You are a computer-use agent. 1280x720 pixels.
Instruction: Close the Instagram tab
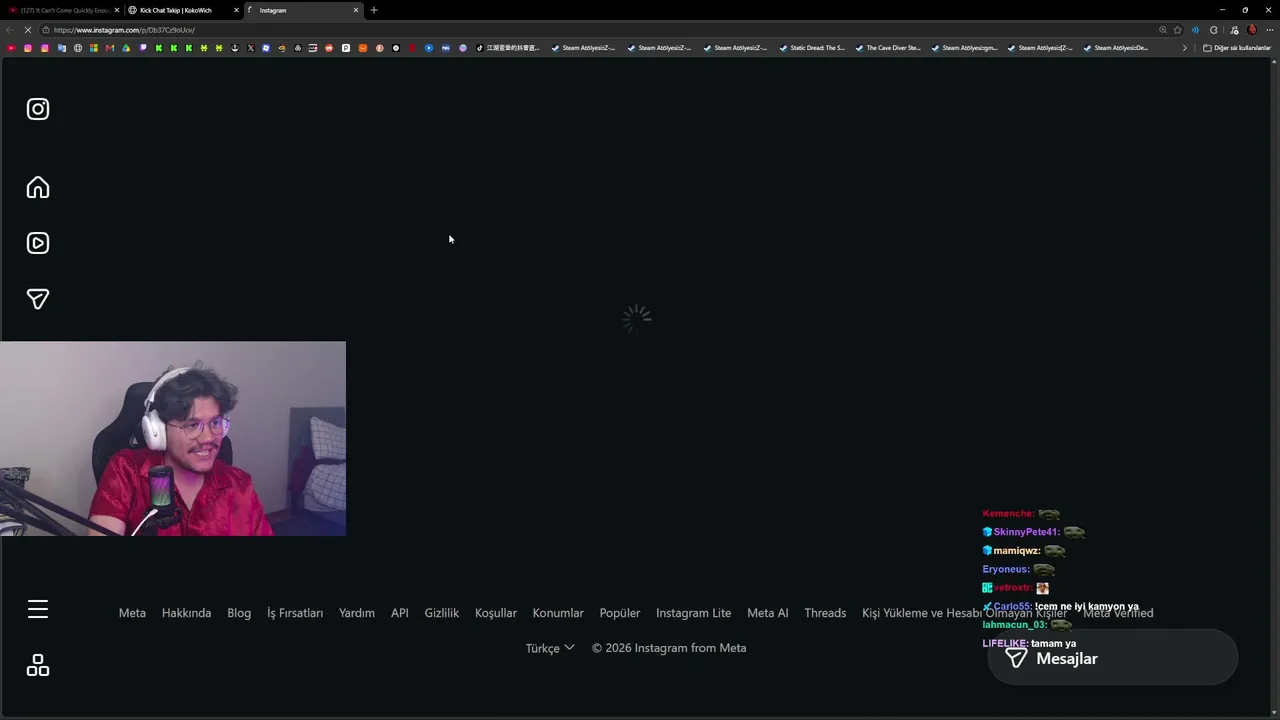(x=355, y=10)
